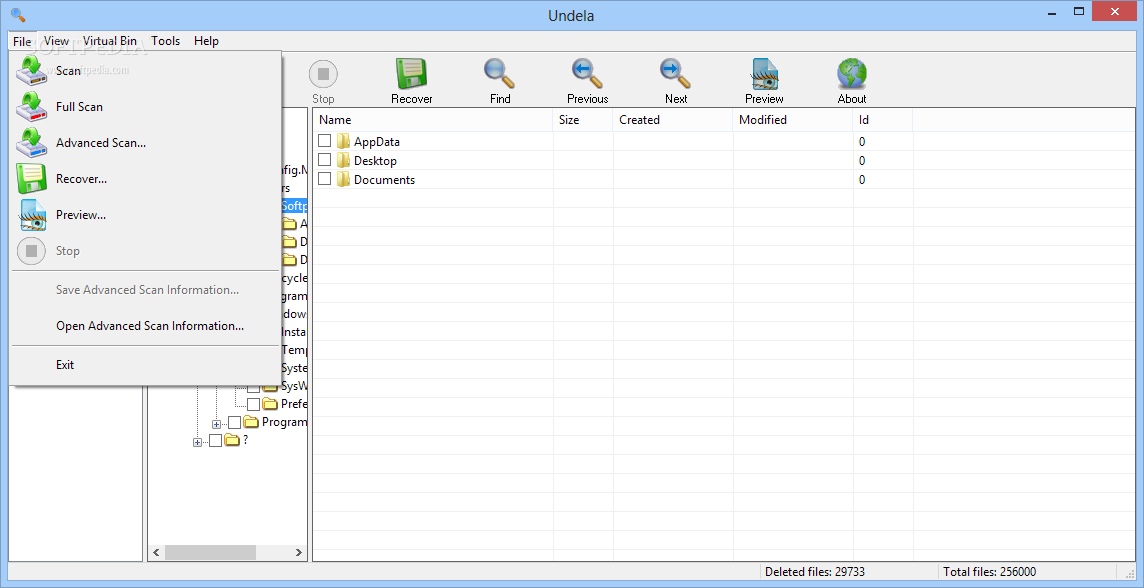Select Preview... in the File menu
Image resolution: width=1144 pixels, height=588 pixels.
click(x=144, y=214)
